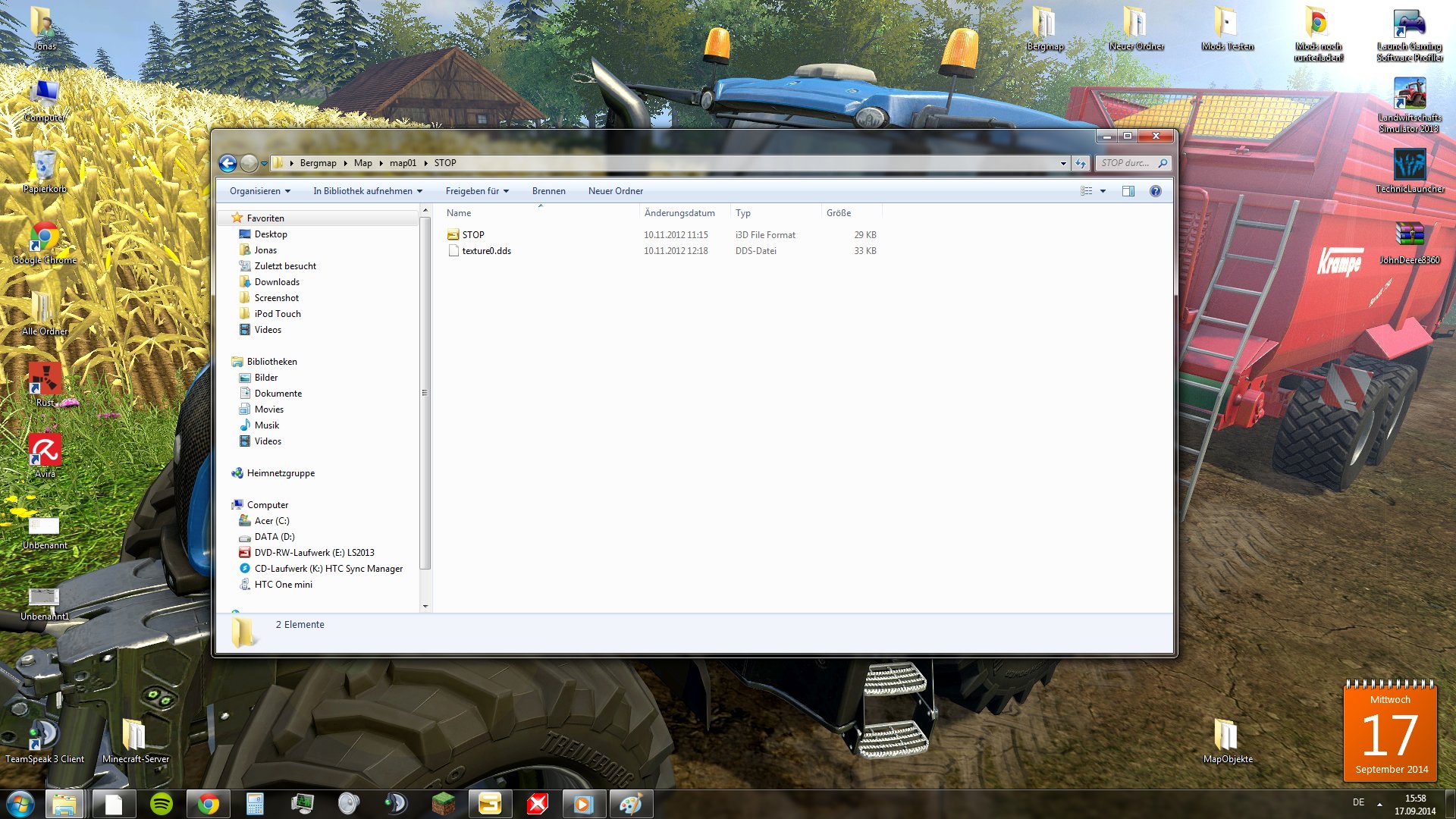Click Neuer Ordner in toolbar
1456x819 pixels.
point(615,191)
